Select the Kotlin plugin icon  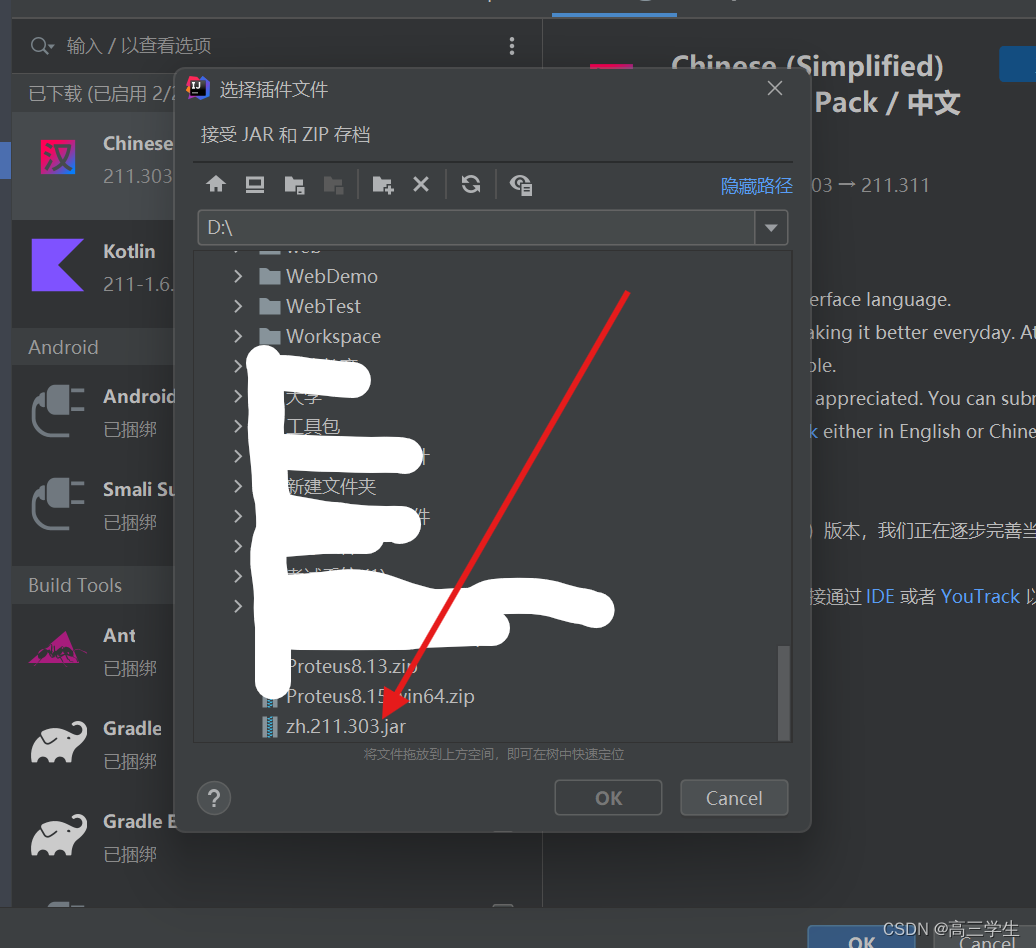click(57, 265)
